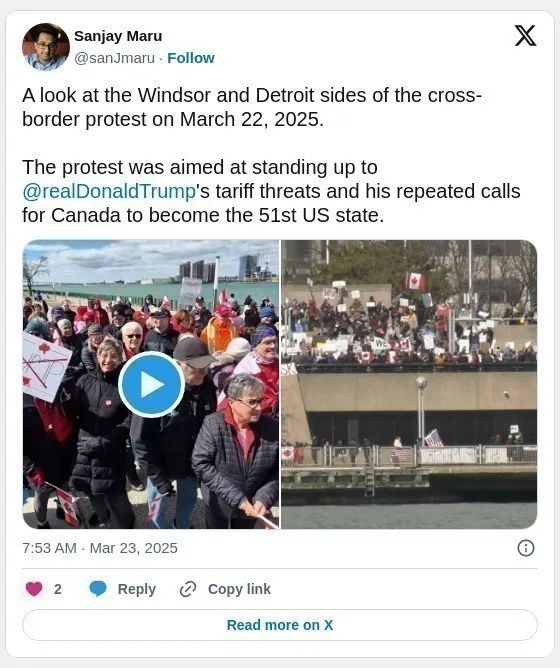Click the crowd in the Windsor video thumbnail
This screenshot has height=668, width=560.
[x=151, y=409]
